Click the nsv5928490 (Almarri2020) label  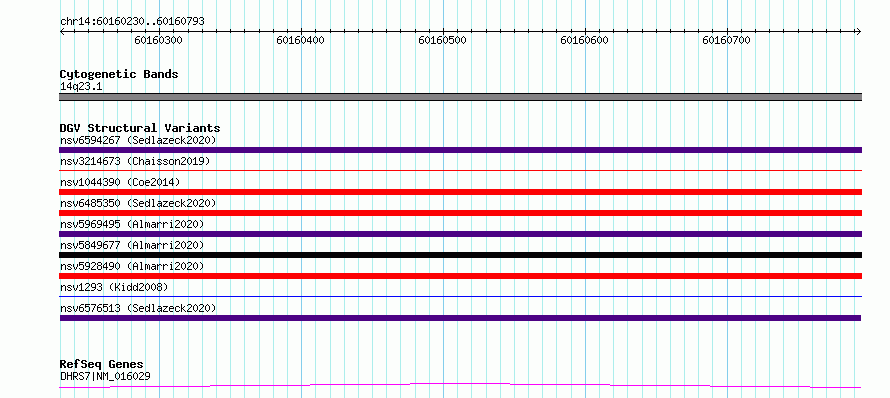(x=132, y=266)
